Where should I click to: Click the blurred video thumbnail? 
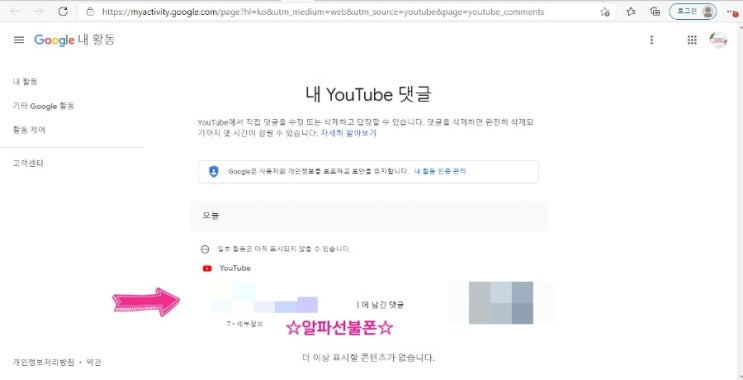click(x=501, y=303)
